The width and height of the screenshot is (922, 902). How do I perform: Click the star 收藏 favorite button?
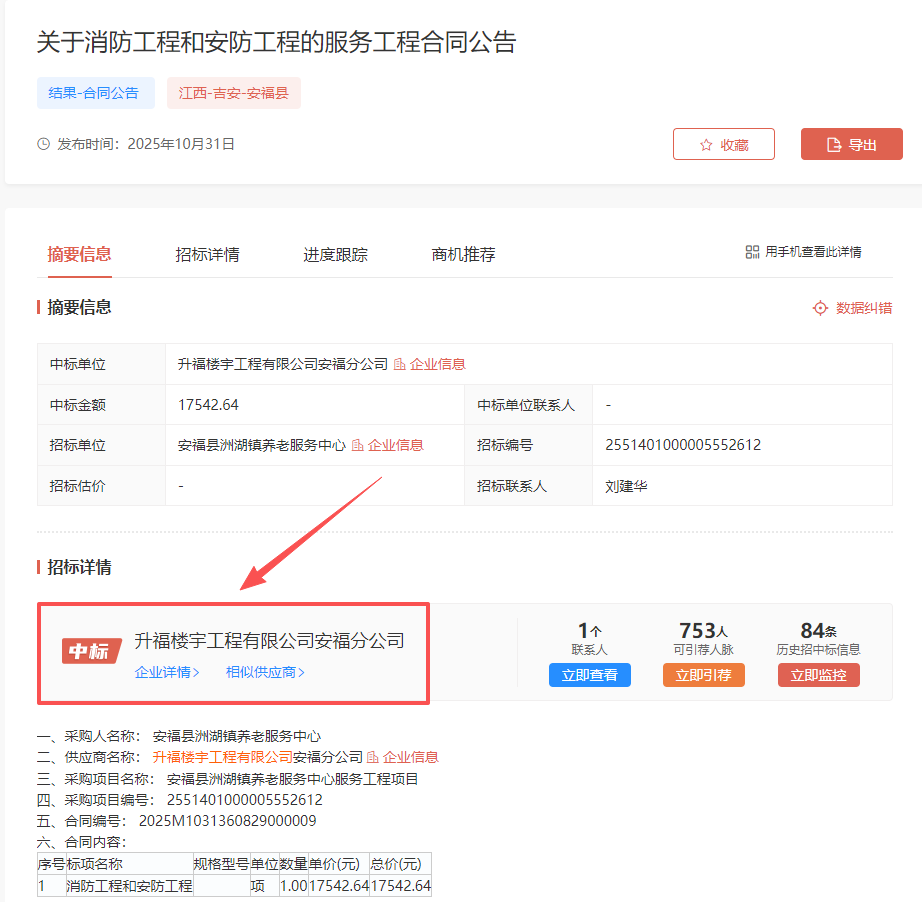(724, 144)
